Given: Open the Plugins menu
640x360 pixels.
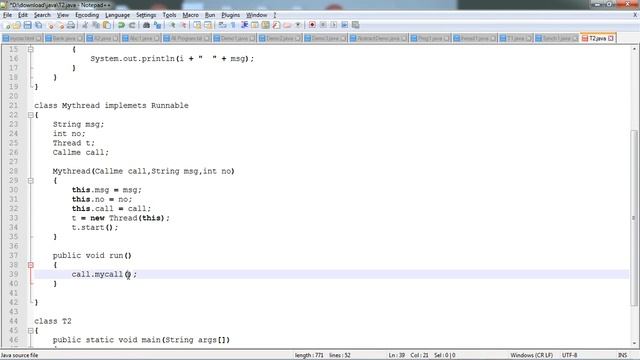Looking at the screenshot, I should point(231,15).
